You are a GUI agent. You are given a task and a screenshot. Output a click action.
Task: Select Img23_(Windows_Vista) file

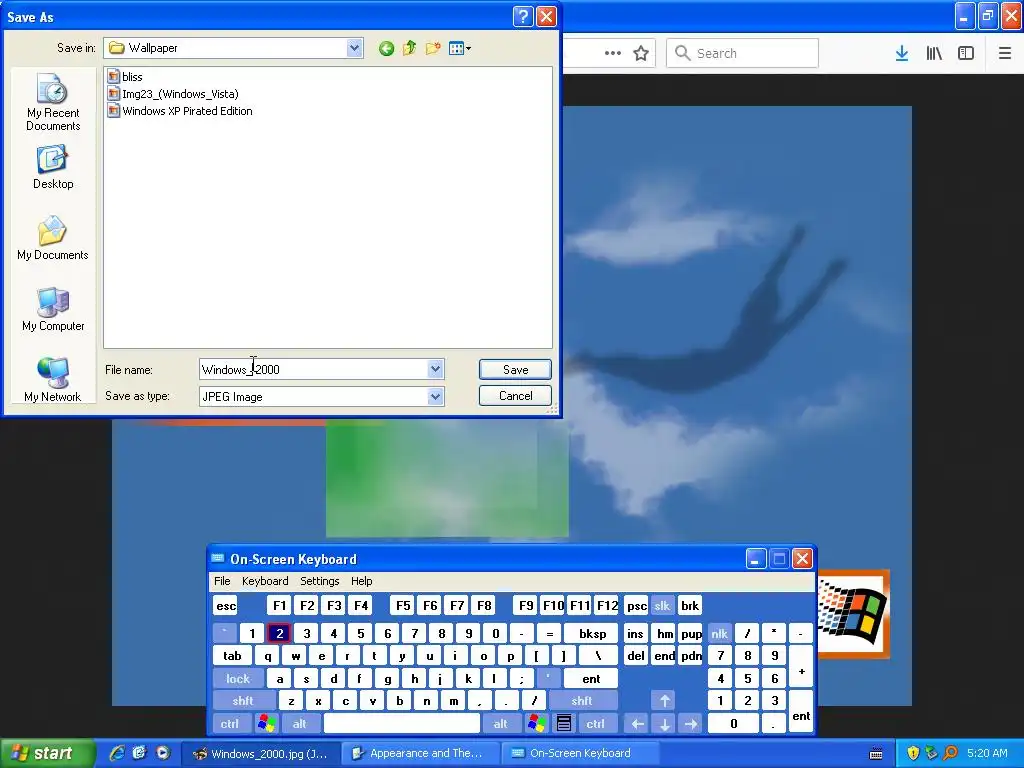[174, 93]
